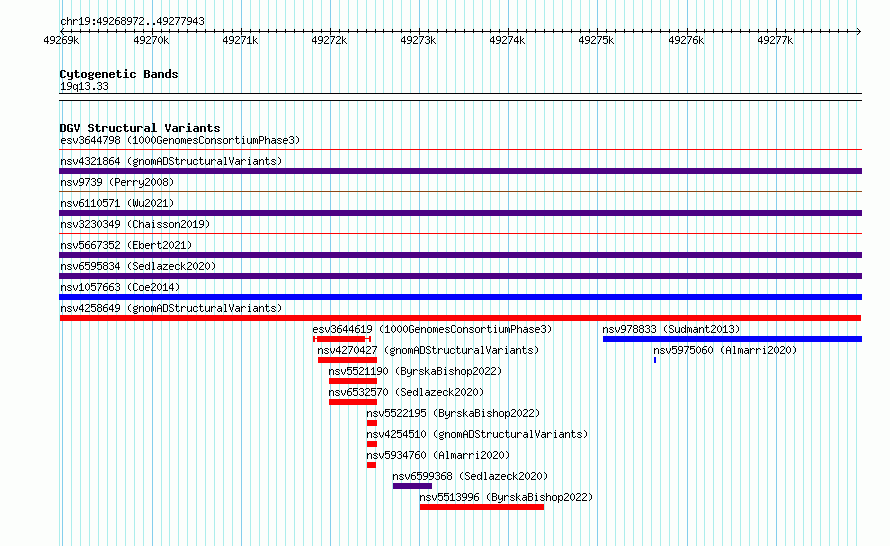The image size is (890, 546).
Task: Open nsv6595834 (Sedlazeck2020) label
Action: pyautogui.click(x=138, y=266)
